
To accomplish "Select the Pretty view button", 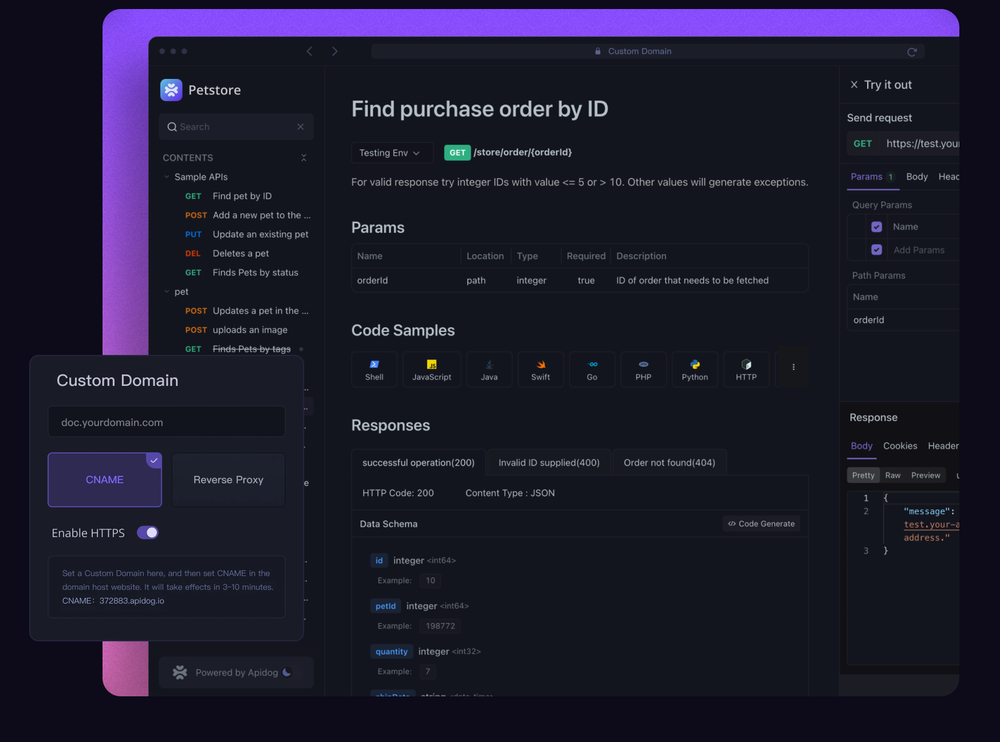I will 863,475.
